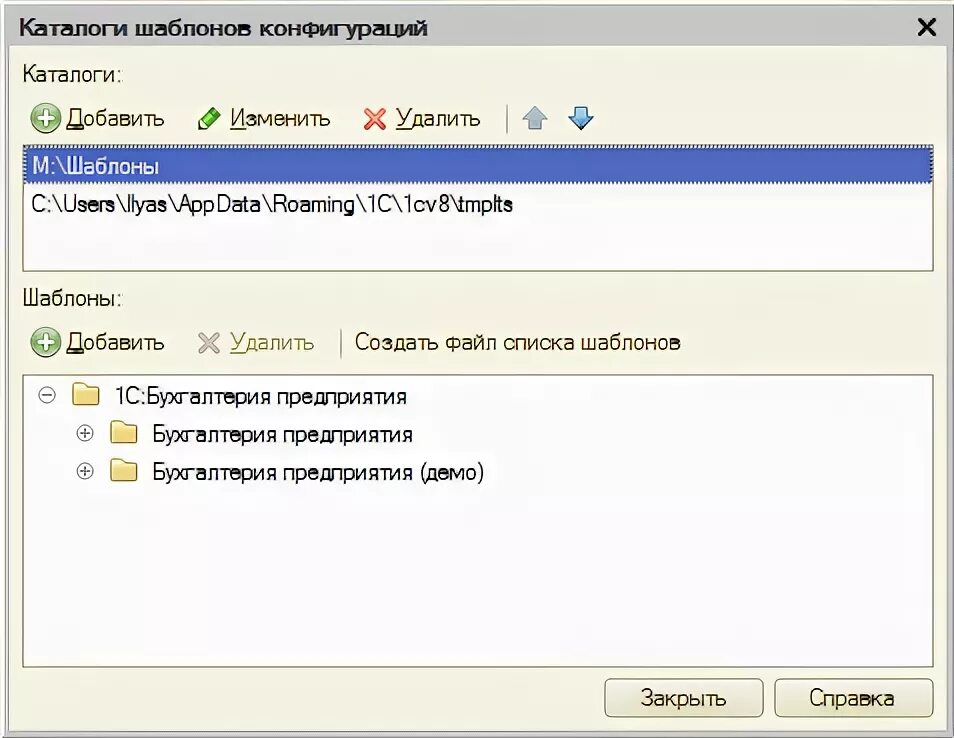Close the dialog with the title bar X
The width and height of the screenshot is (954, 738).
(927, 27)
